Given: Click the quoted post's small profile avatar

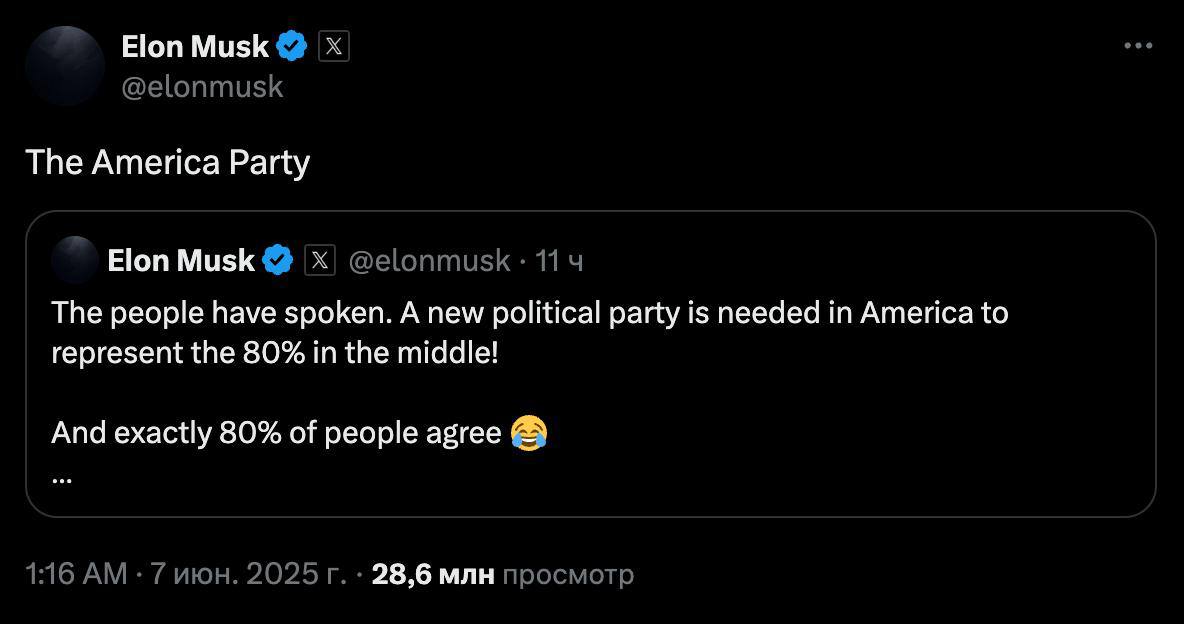Looking at the screenshot, I should coord(74,261).
